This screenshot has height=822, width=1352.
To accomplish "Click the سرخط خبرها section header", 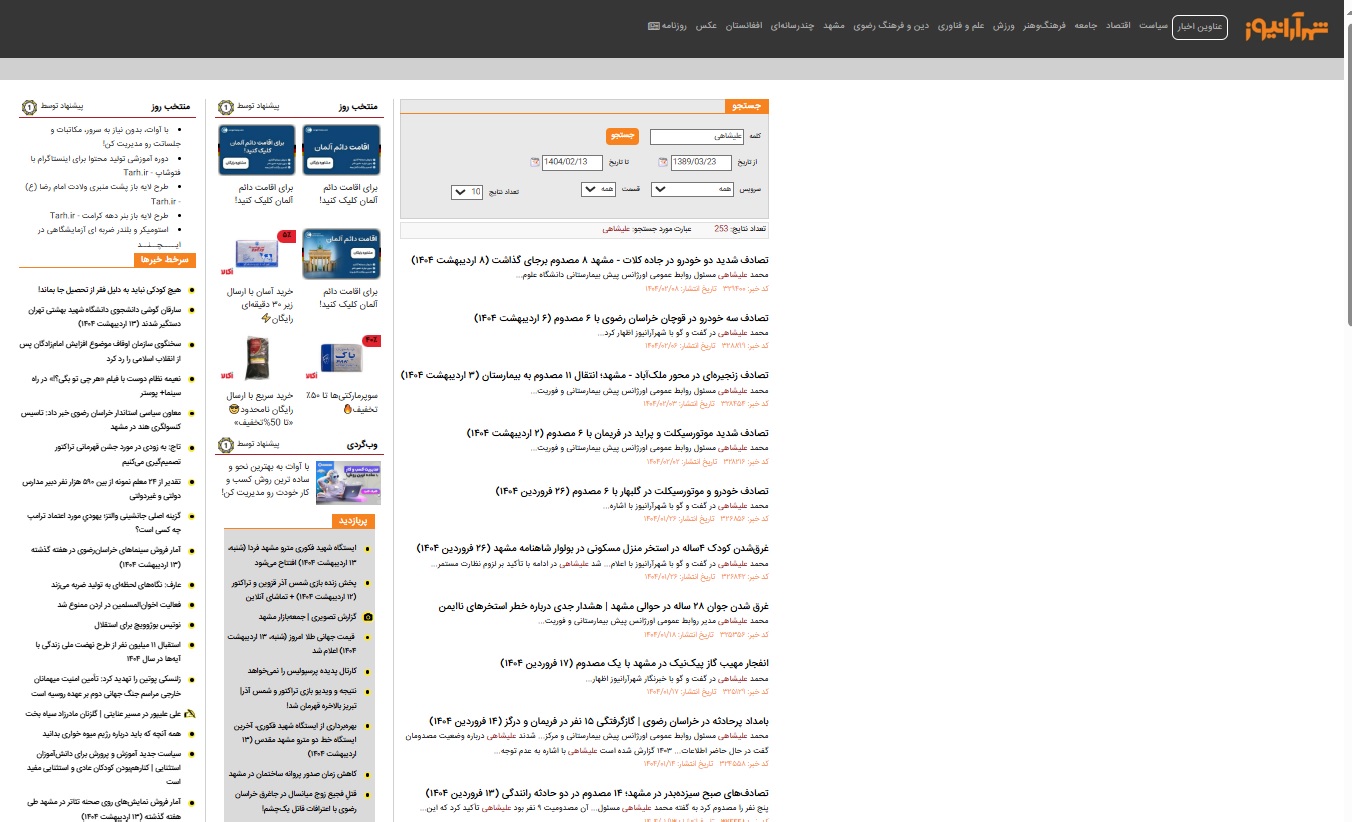I will (165, 260).
